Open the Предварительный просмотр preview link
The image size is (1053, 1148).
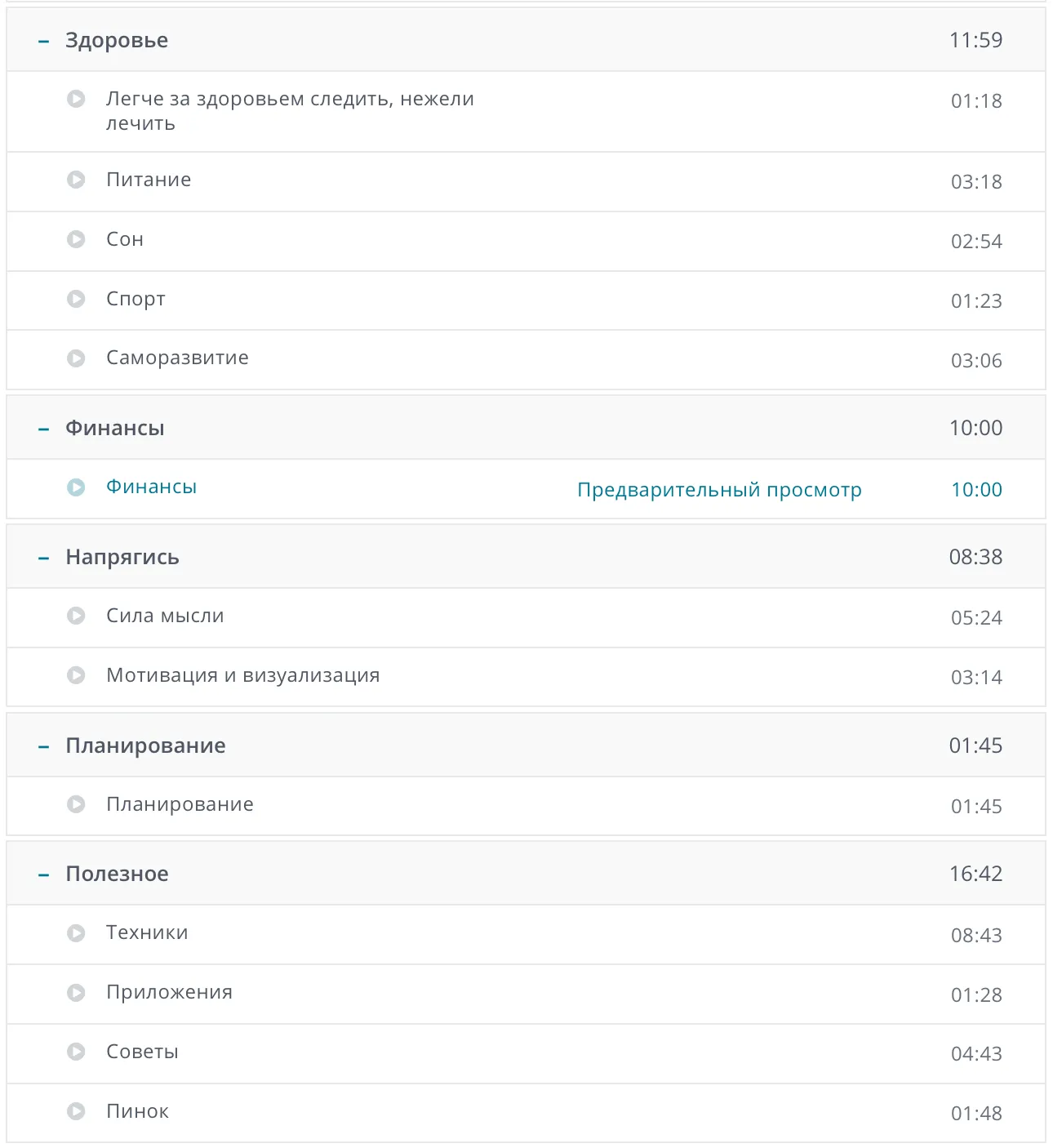719,490
